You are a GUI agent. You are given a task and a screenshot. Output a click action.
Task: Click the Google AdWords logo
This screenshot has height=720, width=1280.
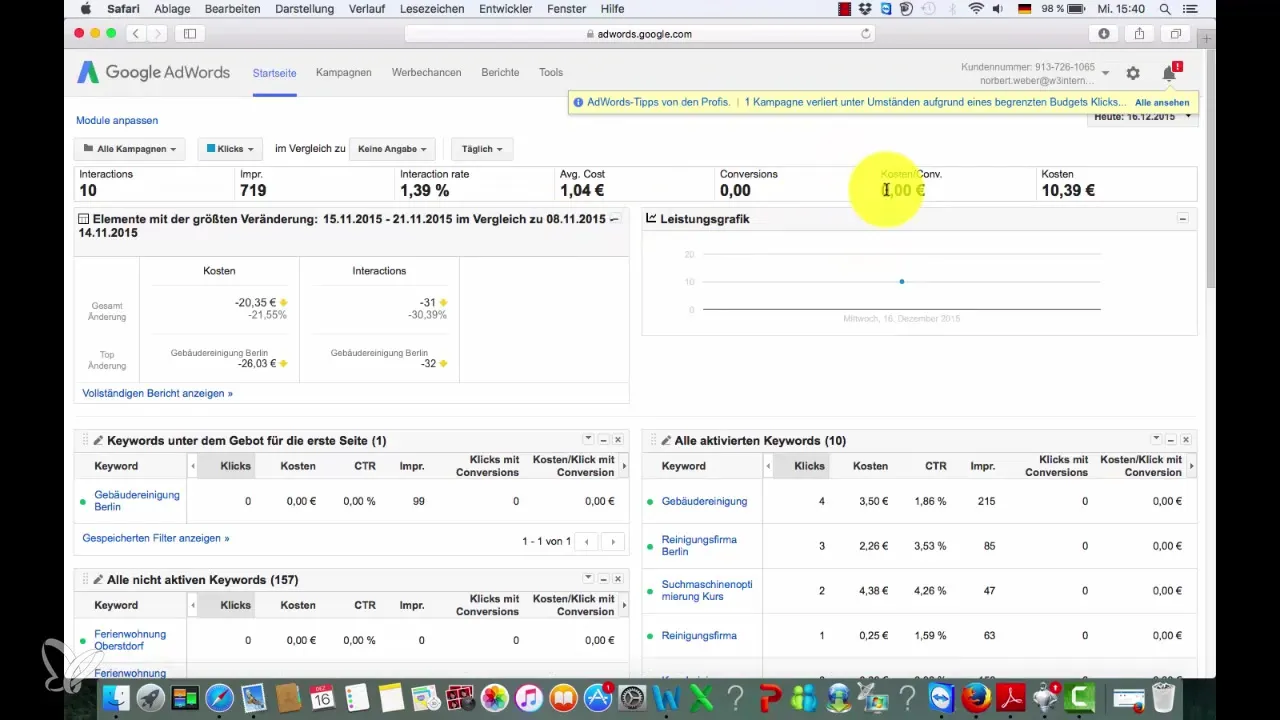pos(154,72)
